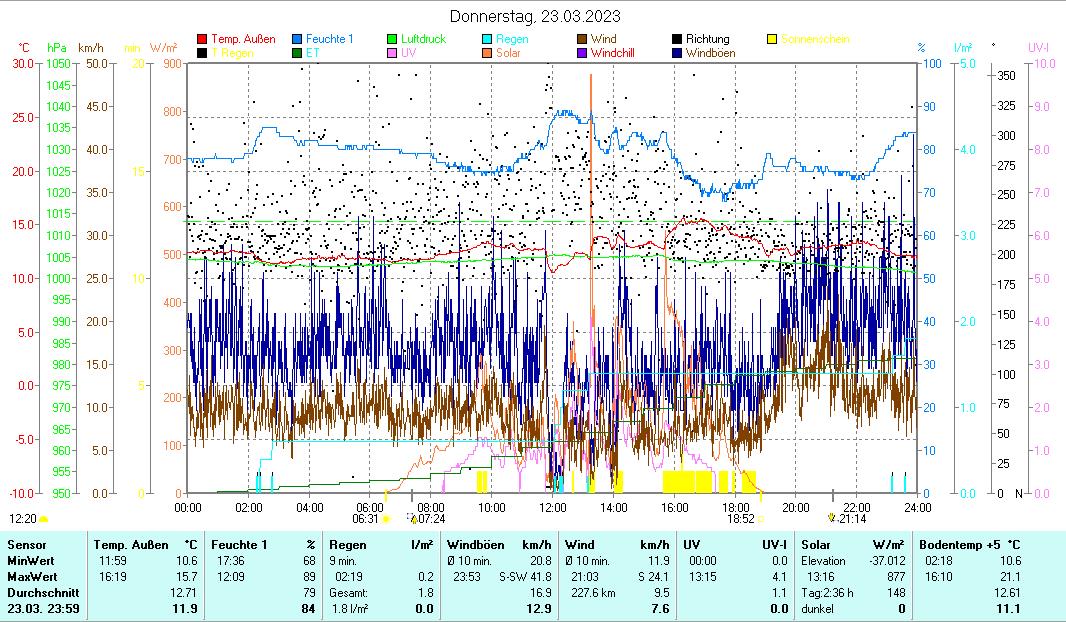Viewport: 1066px width, 622px height.
Task: Click the Luftdruck legend label
Action: coord(423,39)
